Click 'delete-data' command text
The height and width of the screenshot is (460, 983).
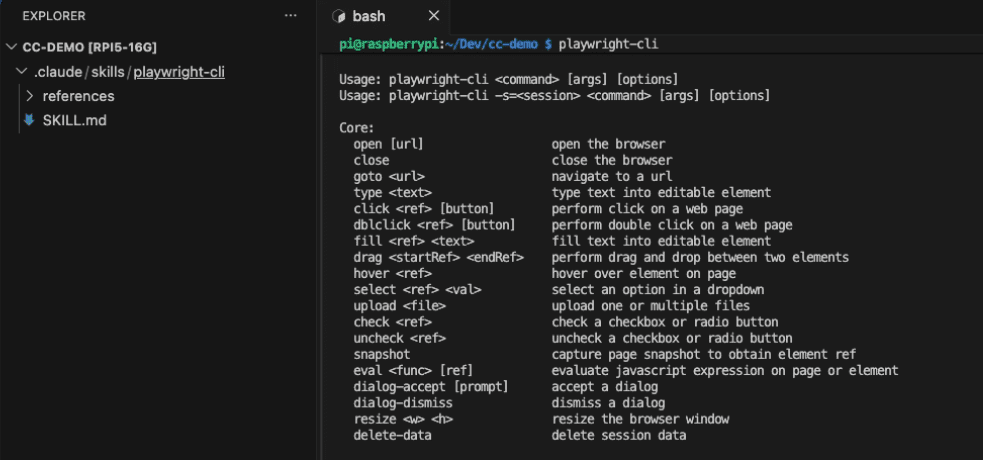click(392, 436)
